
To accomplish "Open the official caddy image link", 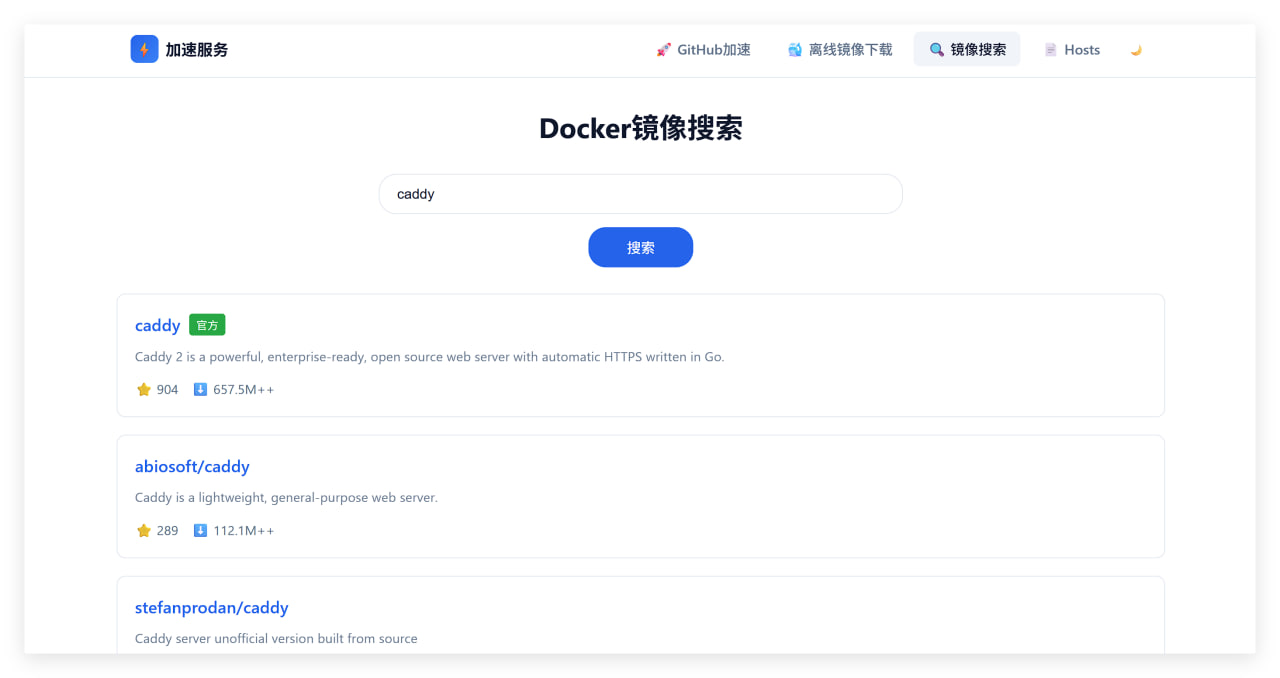I will pyautogui.click(x=157, y=325).
